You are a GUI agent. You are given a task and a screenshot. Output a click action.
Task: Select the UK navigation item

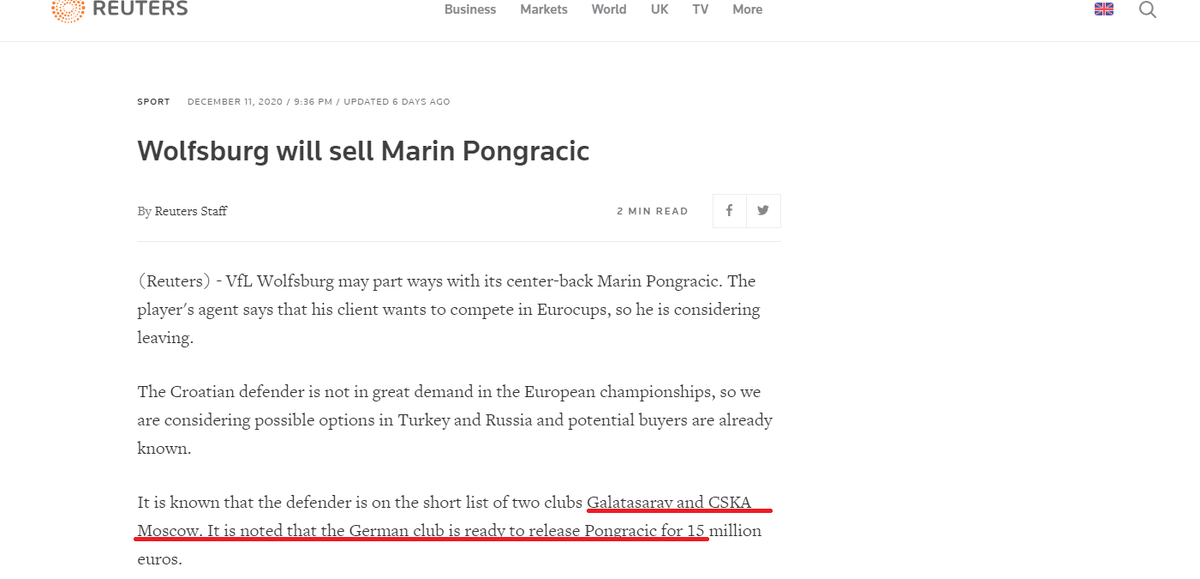tap(659, 9)
